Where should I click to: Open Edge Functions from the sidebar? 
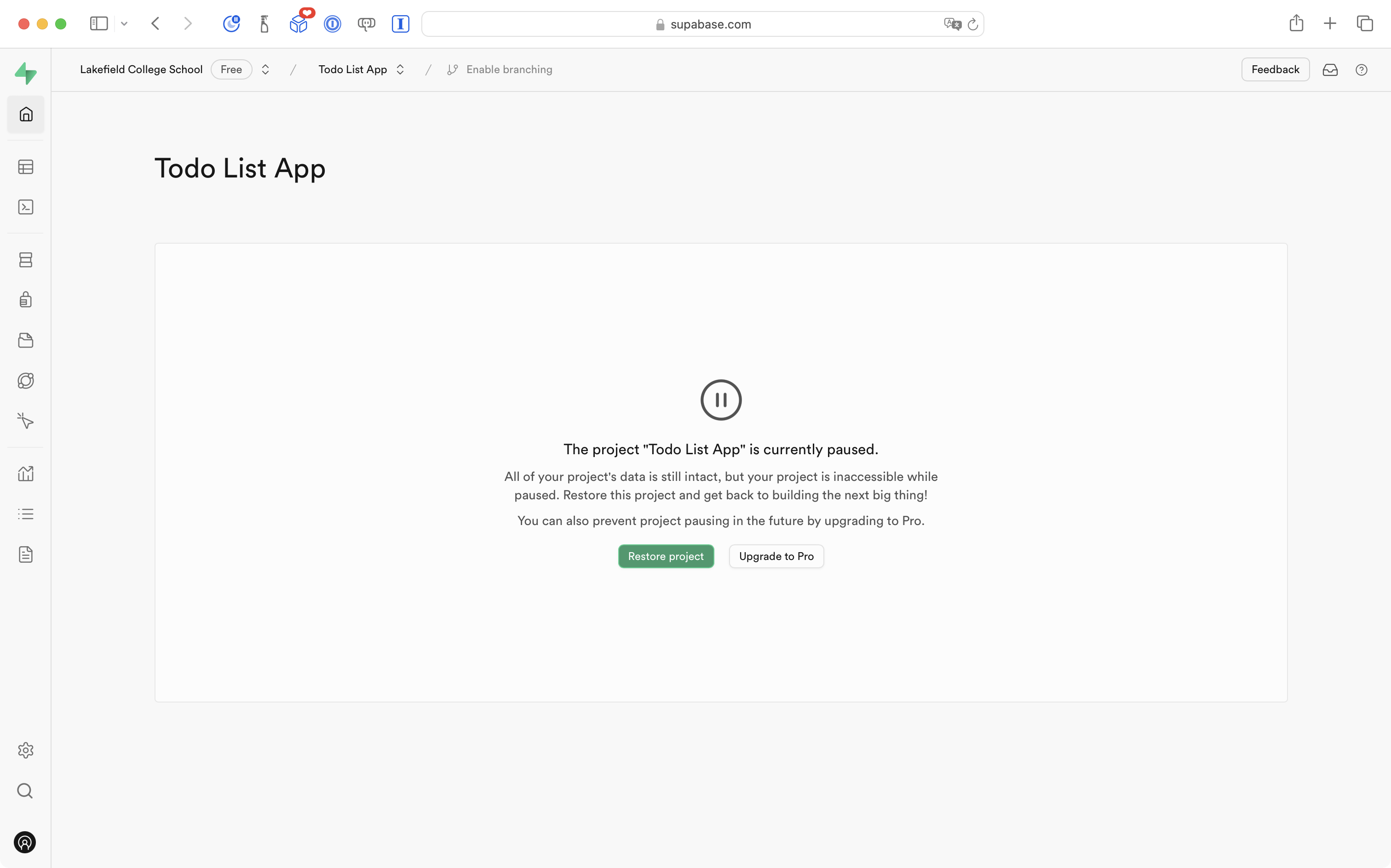[x=26, y=380]
